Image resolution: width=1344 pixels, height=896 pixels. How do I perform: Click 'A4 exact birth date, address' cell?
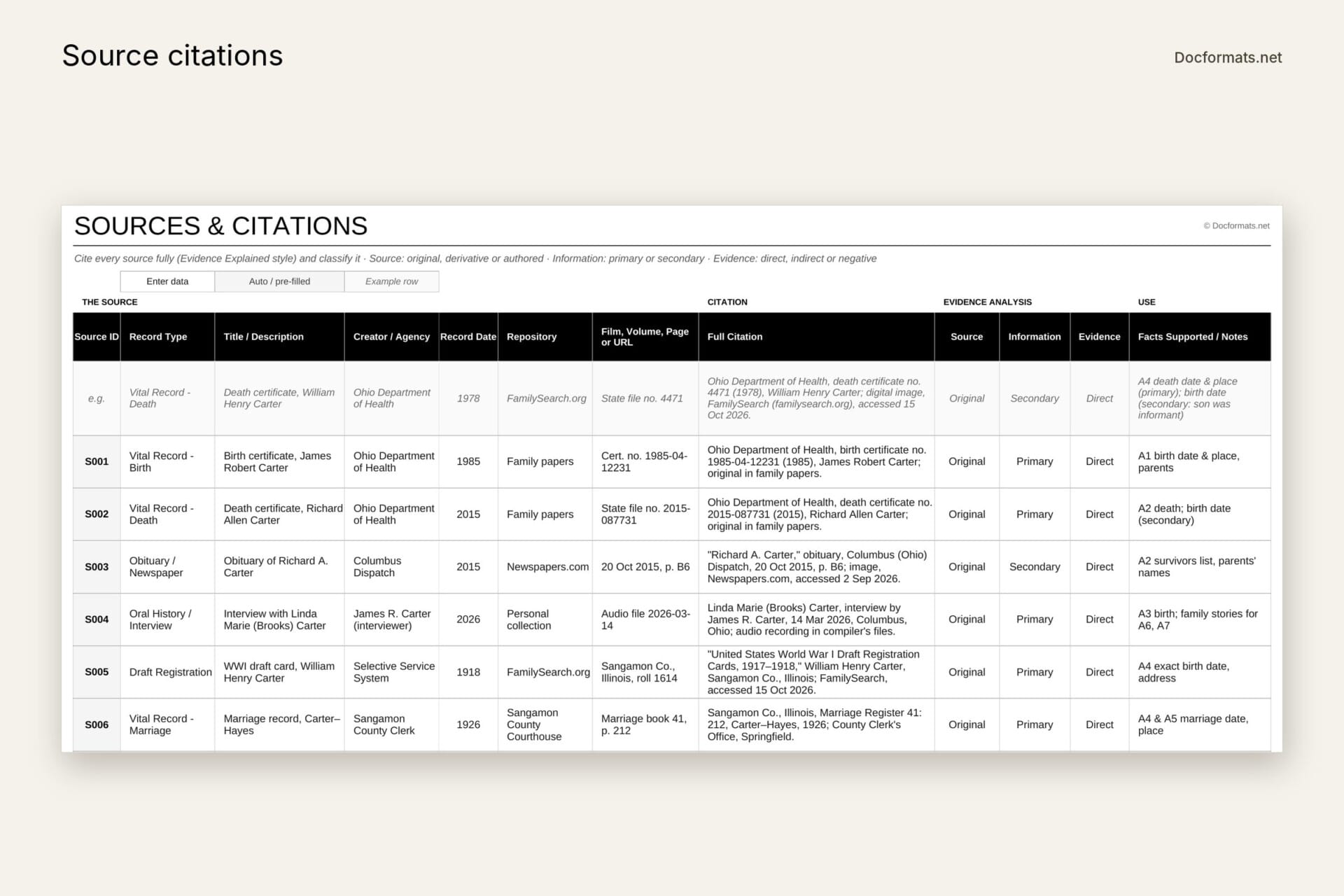coord(1200,672)
